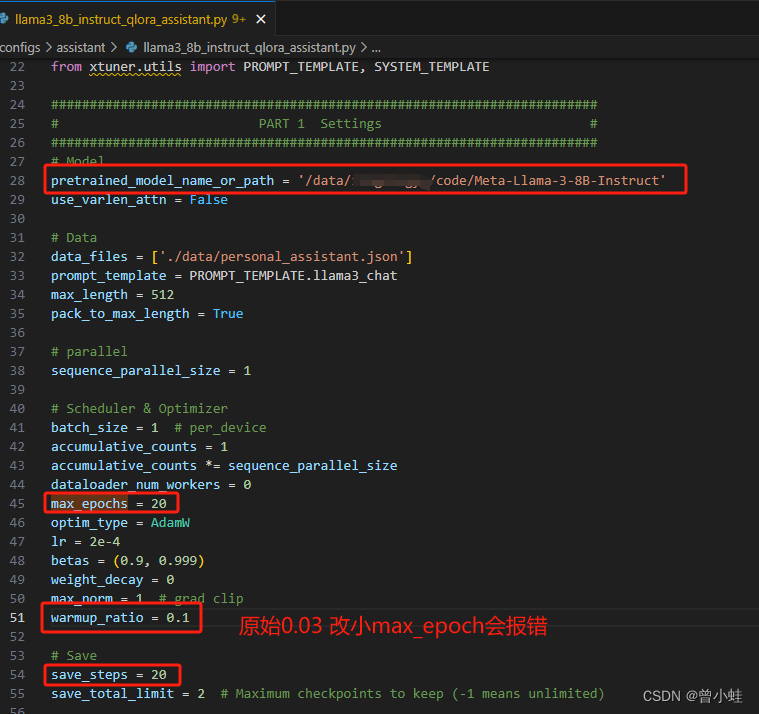Open the assistant breadcrumb folder
This screenshot has width=759, height=714.
click(x=80, y=47)
